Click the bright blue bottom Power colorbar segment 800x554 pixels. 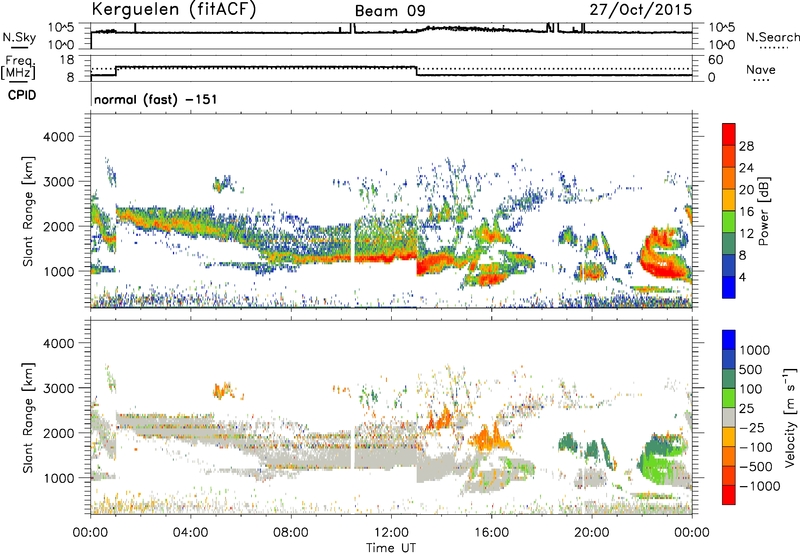729,287
